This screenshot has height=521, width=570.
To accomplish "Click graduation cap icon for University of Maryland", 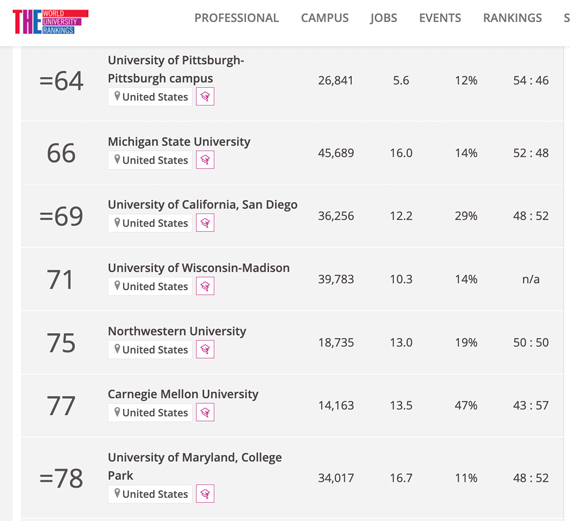I will [205, 494].
